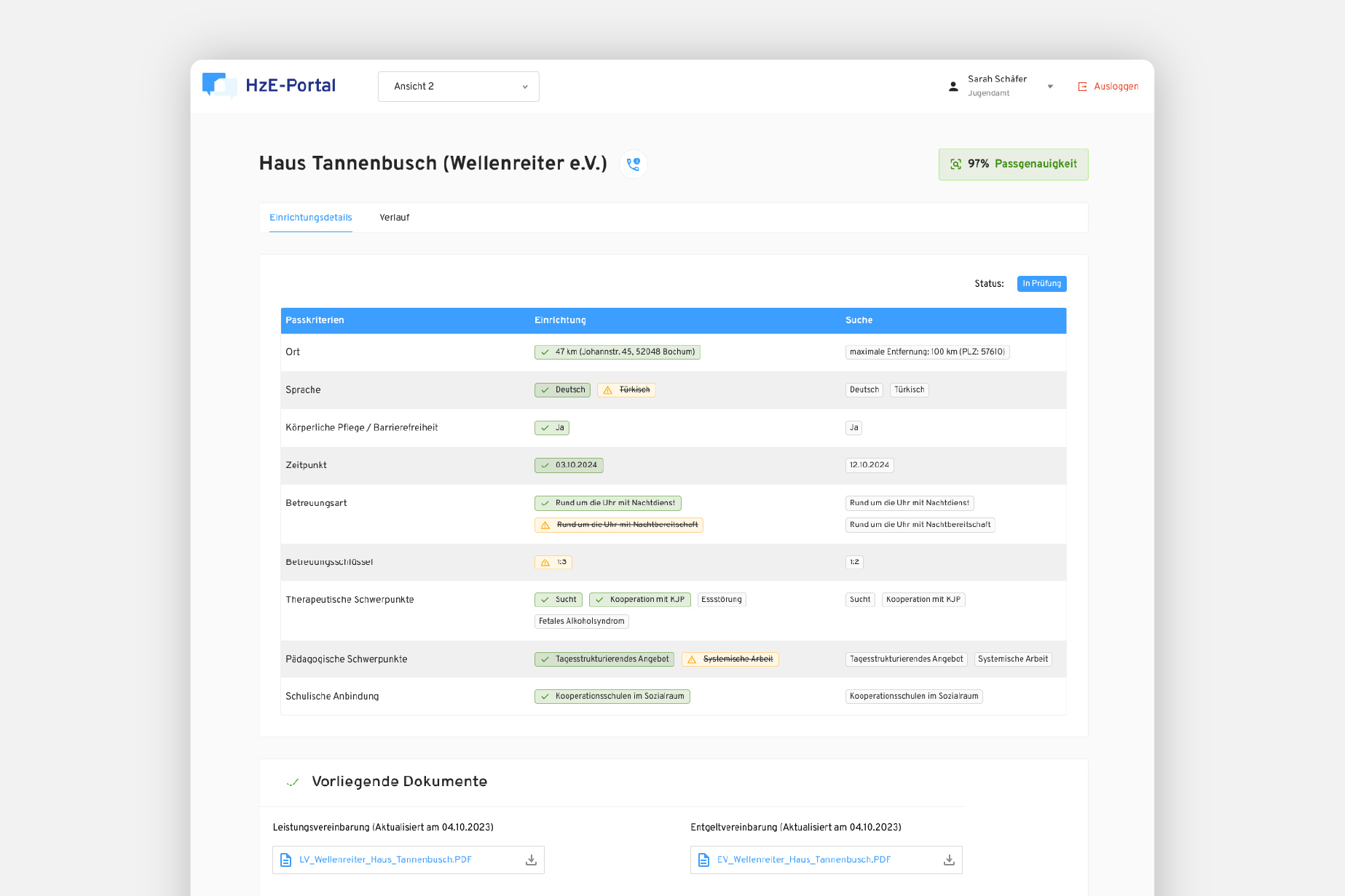This screenshot has width=1345, height=896.
Task: Click the 47 km Johannstr. location tag
Action: [x=618, y=352]
